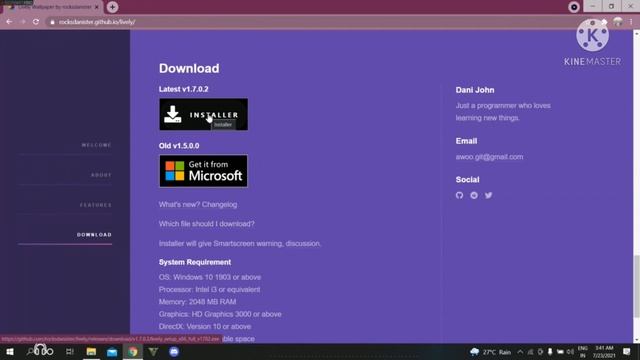Click the circular media icon in title bar
Image resolution: width=640 pixels, height=360 pixels.
click(x=574, y=7)
